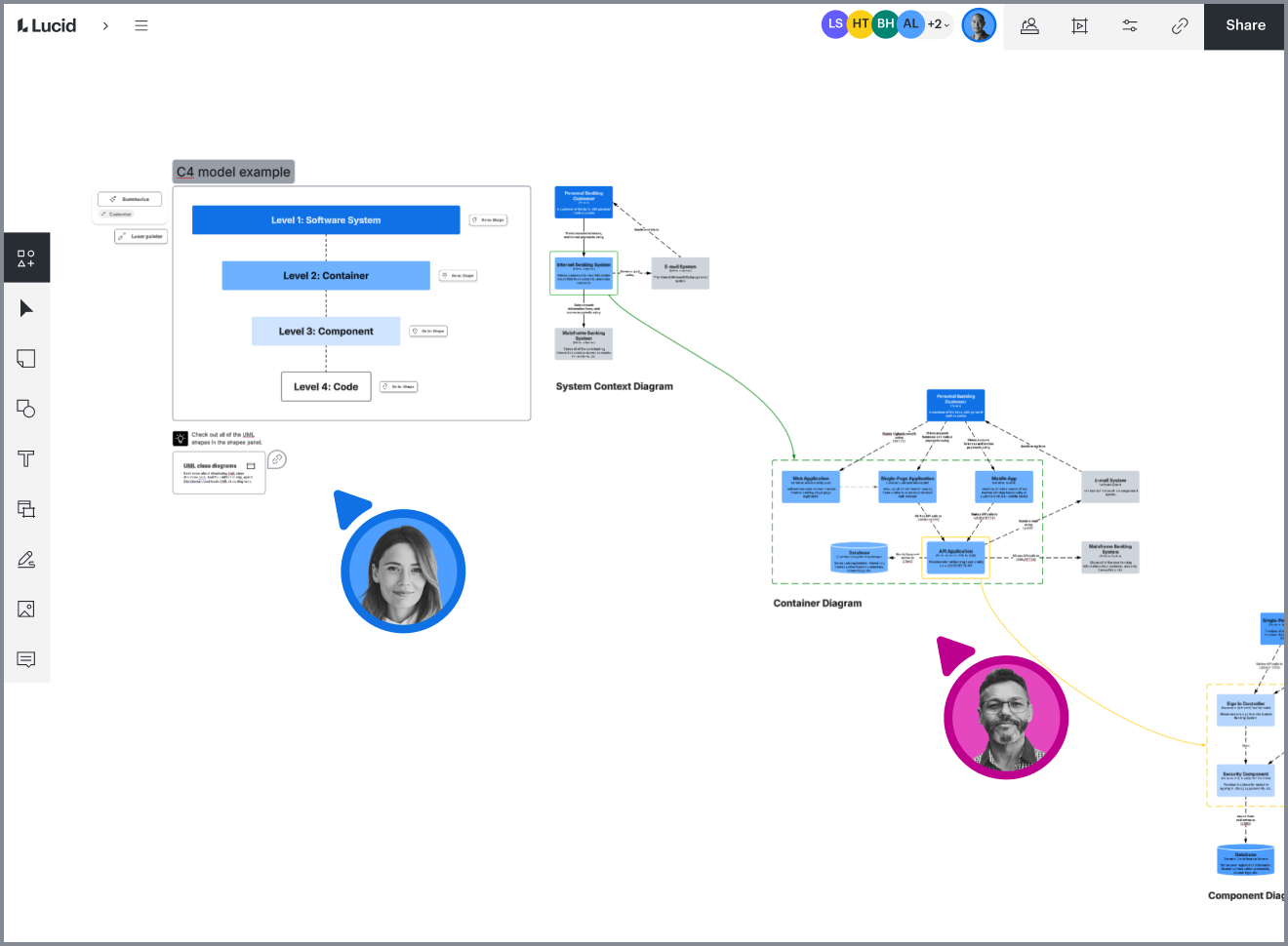Viewport: 1288px width, 946px height.
Task: Choose the shape drawing tool
Action: [26, 409]
